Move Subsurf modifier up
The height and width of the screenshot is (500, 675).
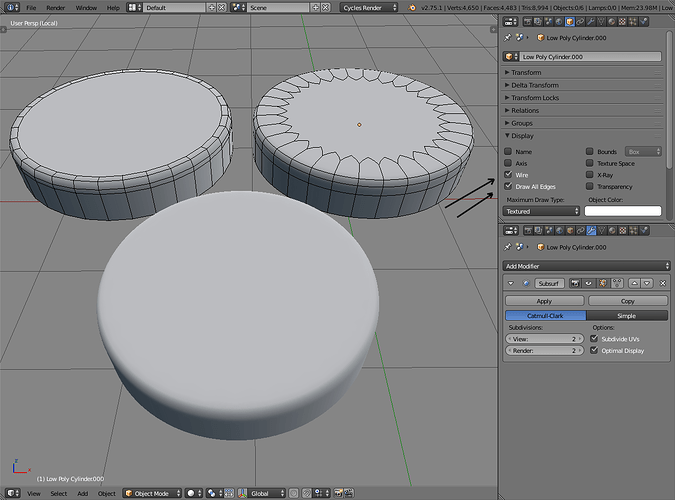[634, 283]
